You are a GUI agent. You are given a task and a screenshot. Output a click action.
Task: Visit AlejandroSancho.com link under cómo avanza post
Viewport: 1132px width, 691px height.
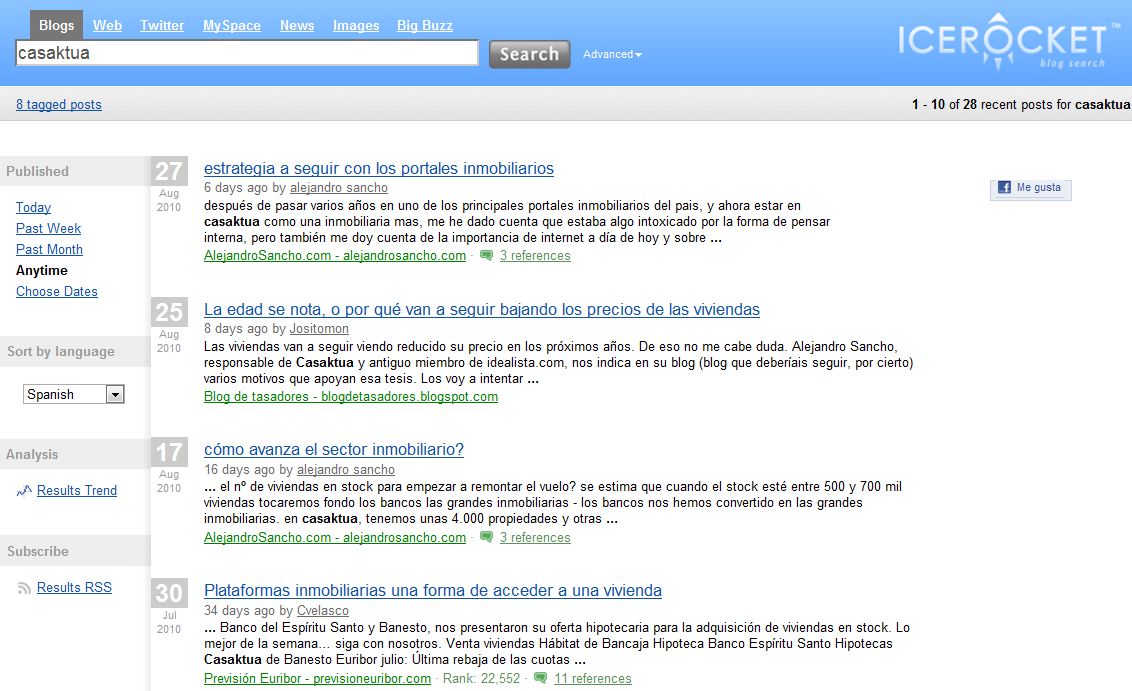pyautogui.click(x=335, y=537)
